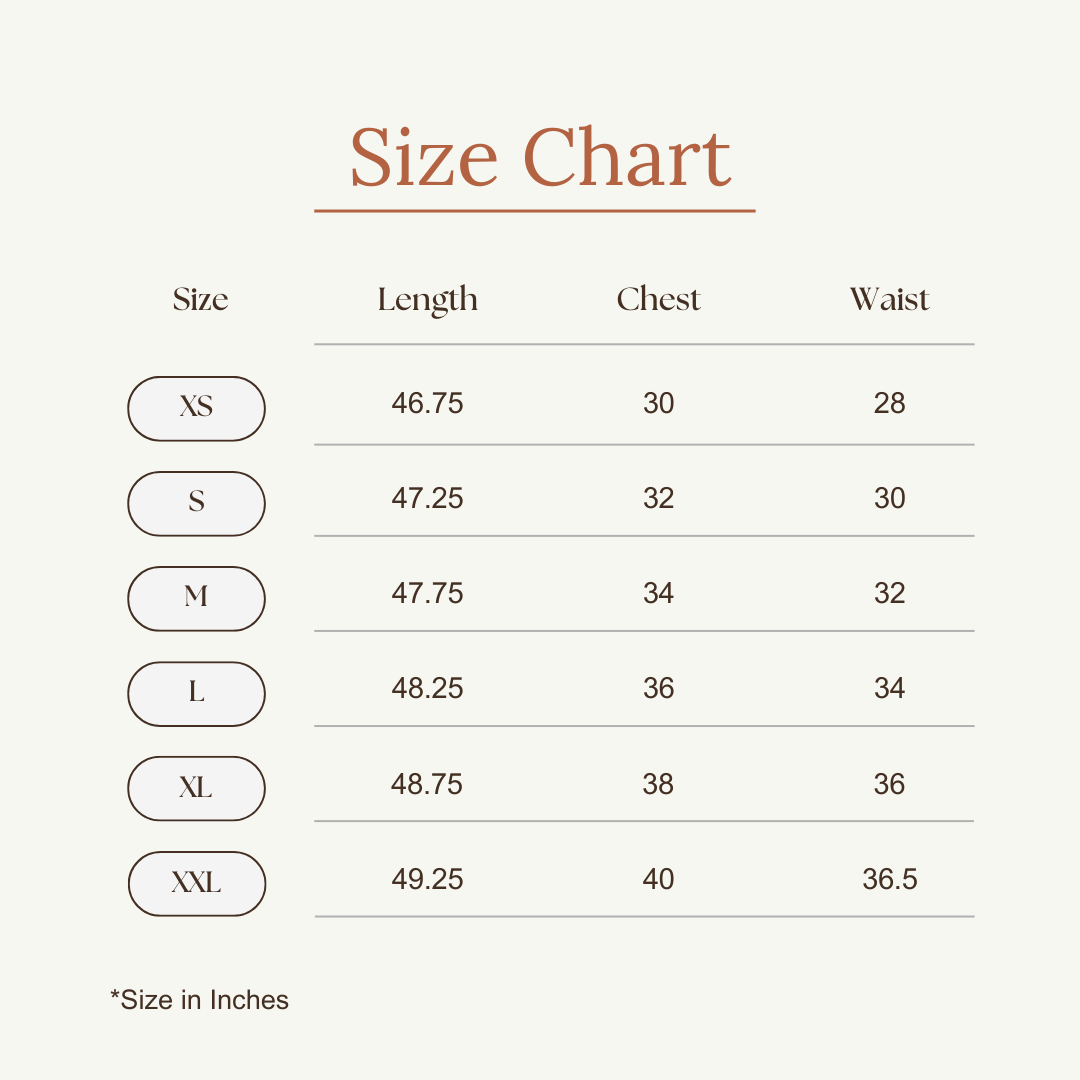
Task: Click the XL length value 48.75
Action: coord(427,784)
